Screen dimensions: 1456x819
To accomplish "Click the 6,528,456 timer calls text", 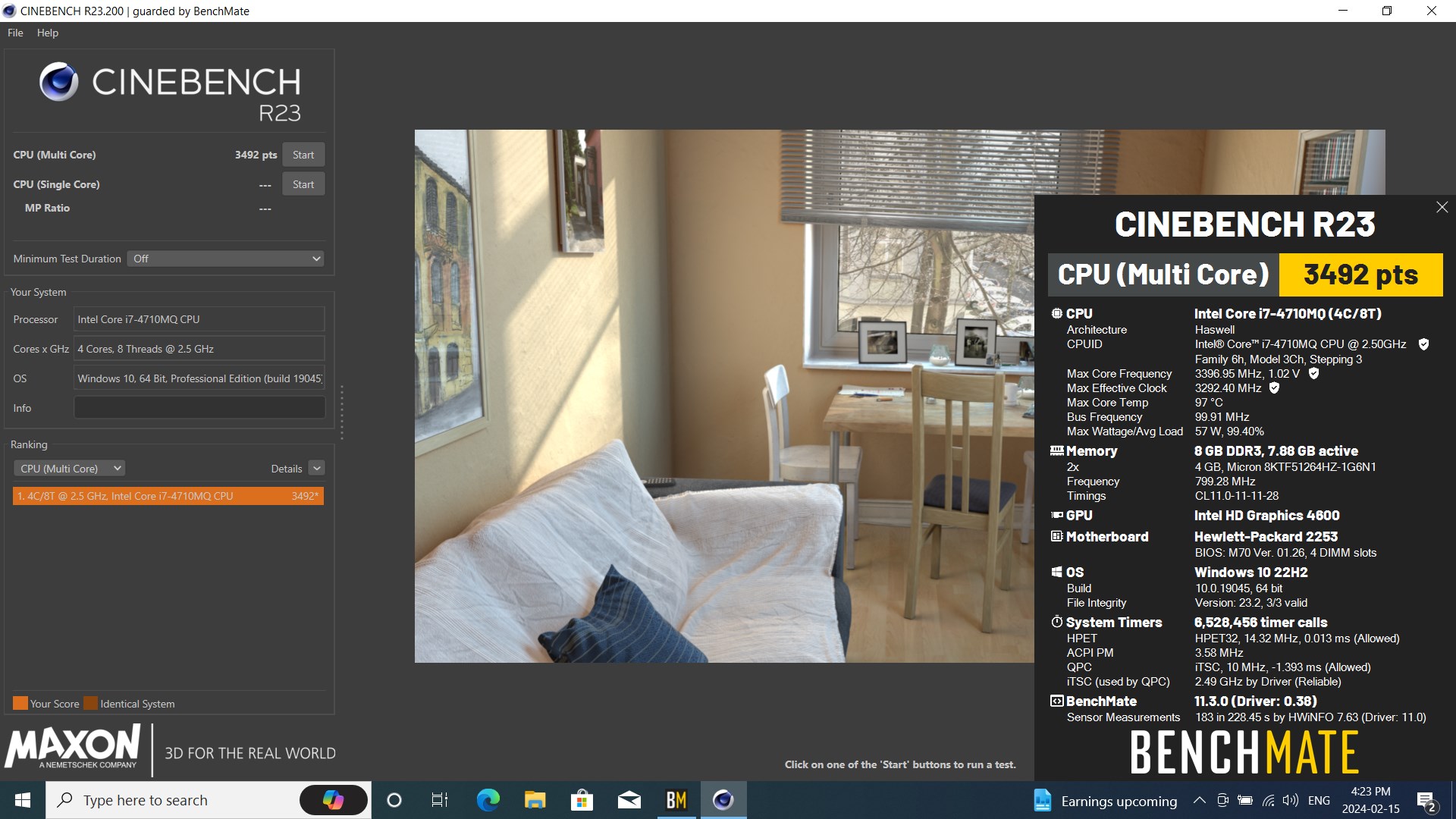I will [1260, 623].
